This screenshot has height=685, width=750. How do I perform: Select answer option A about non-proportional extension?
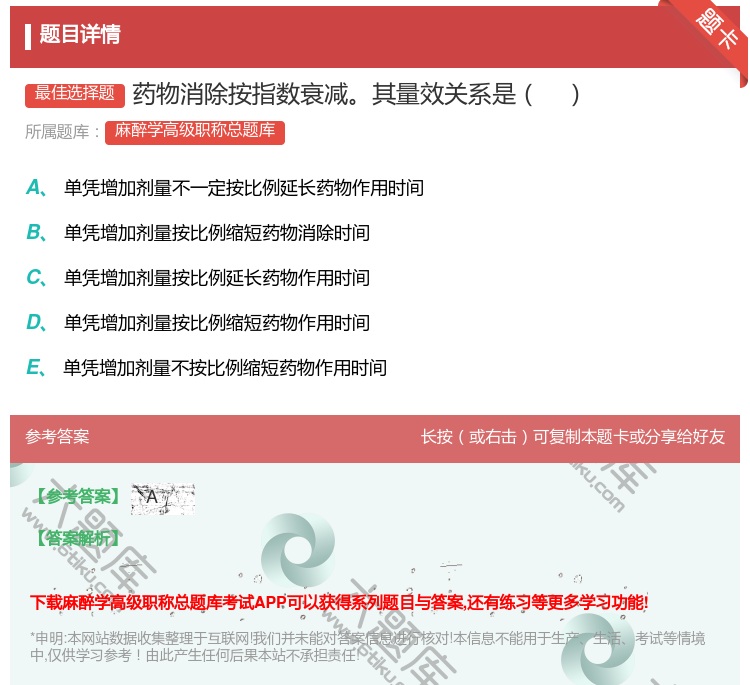[x=225, y=188]
